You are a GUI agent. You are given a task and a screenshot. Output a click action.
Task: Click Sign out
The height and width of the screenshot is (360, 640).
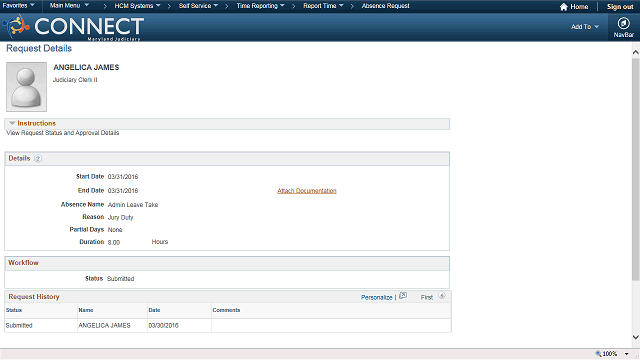[620, 7]
